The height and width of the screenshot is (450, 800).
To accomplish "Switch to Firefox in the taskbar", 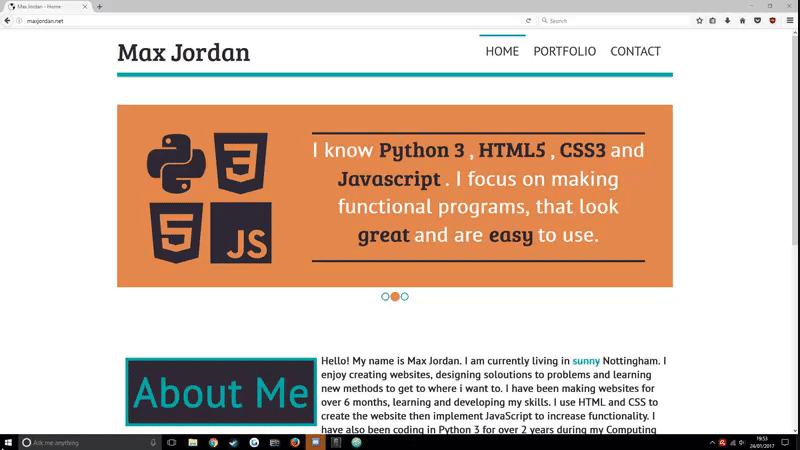I will (x=295, y=442).
